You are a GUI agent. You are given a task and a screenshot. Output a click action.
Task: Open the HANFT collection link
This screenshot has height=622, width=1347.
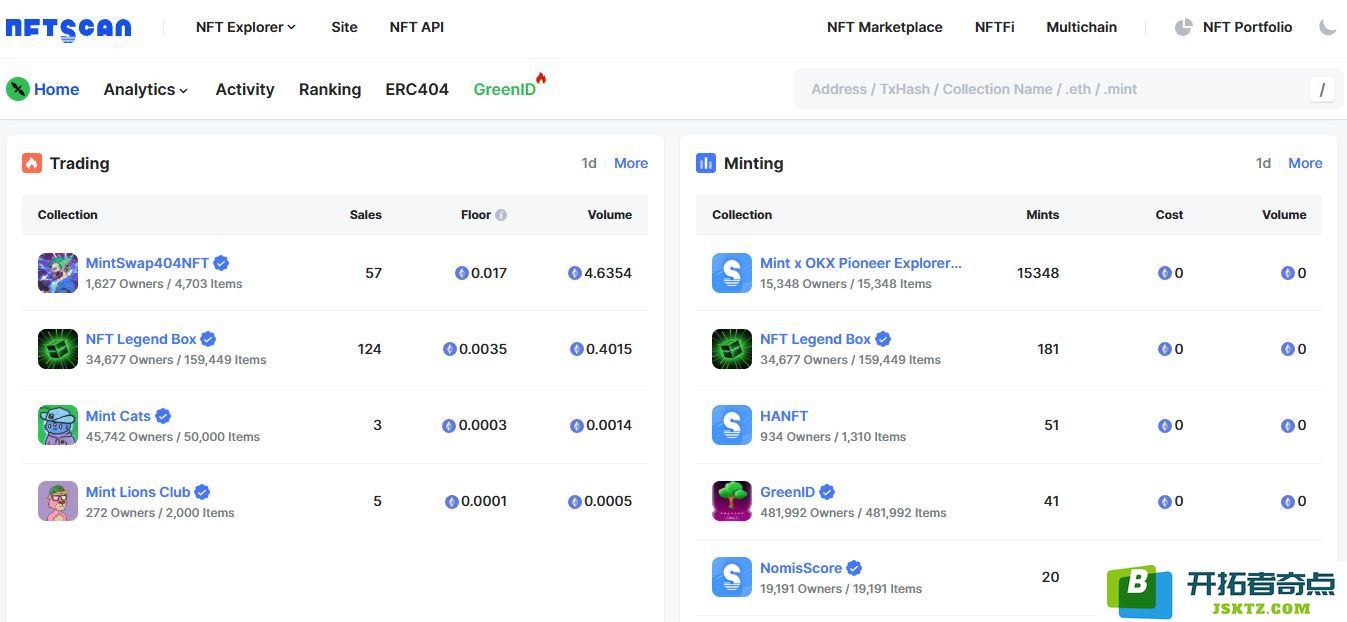[784, 416]
